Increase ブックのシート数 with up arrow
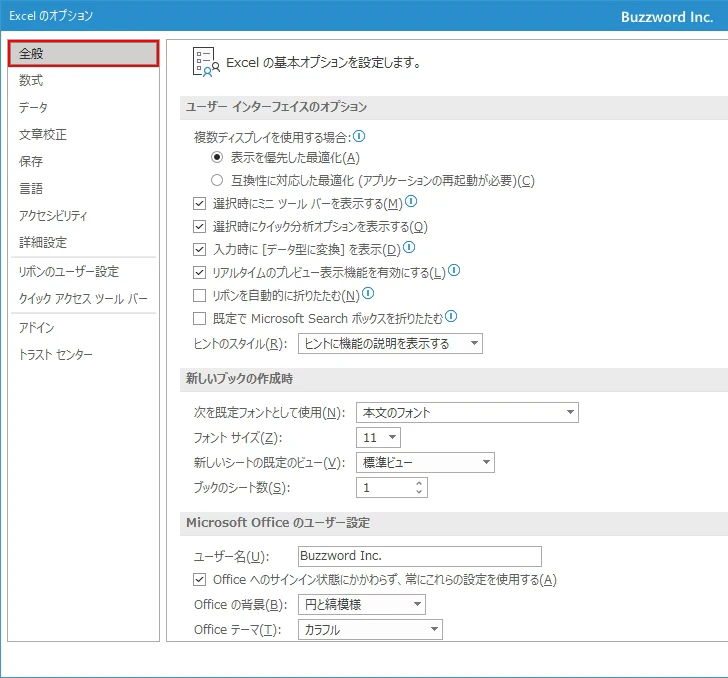This screenshot has width=728, height=678. point(419,483)
